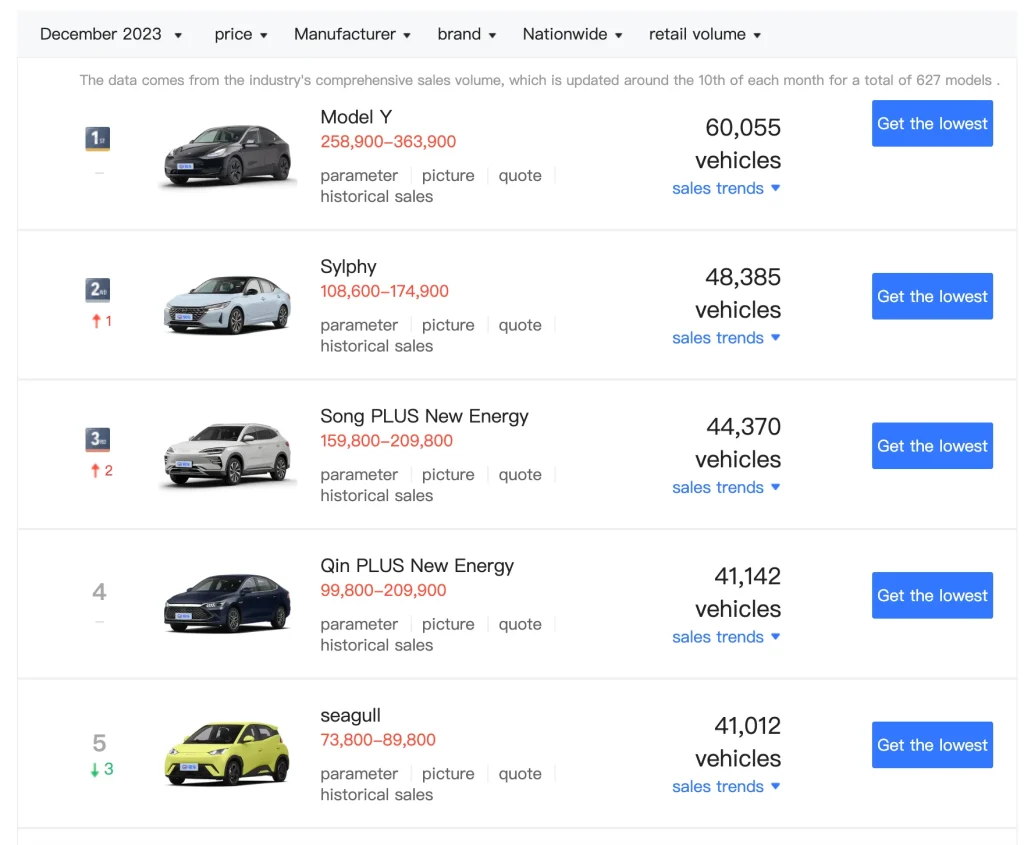Click the rank 3 badge icon

tap(97, 439)
